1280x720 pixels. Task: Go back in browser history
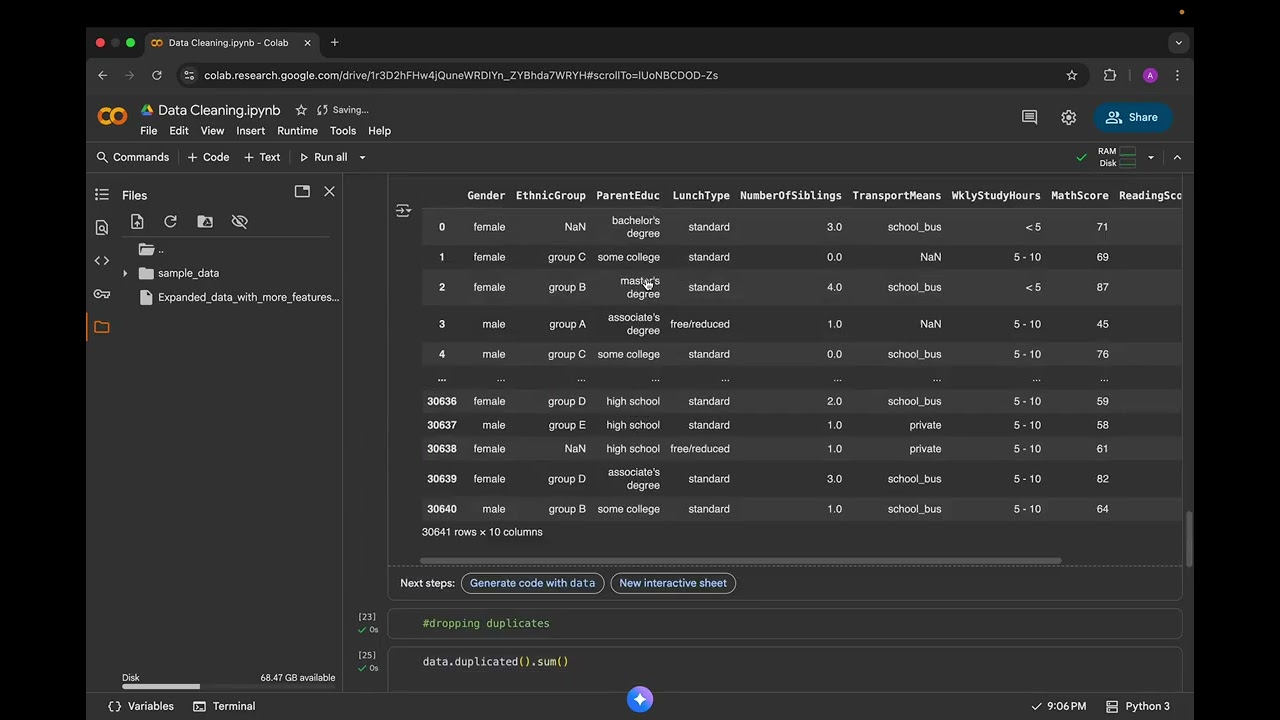102,75
